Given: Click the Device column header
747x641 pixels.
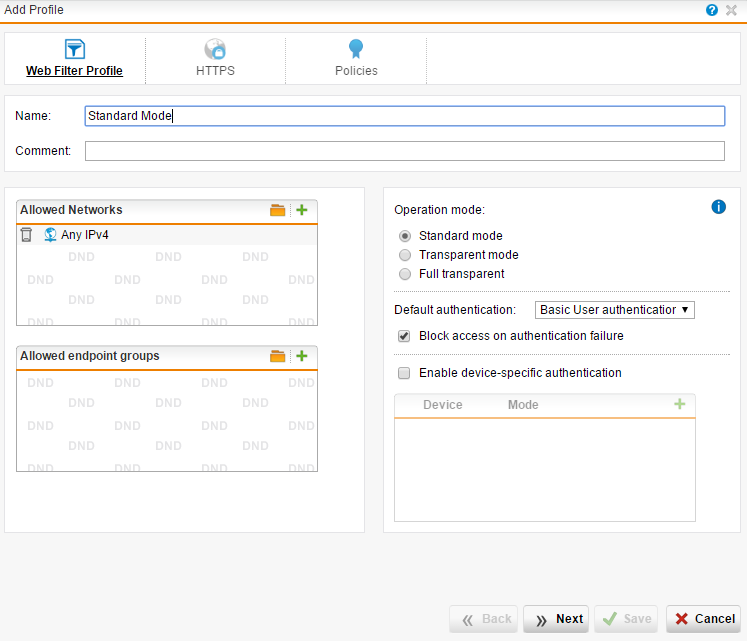Looking at the screenshot, I should [x=443, y=405].
